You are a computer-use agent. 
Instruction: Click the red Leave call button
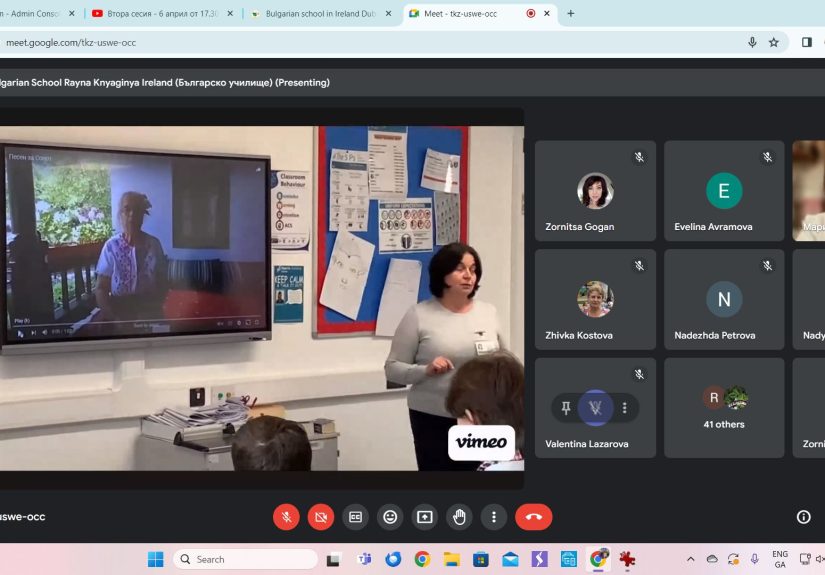[x=533, y=517]
